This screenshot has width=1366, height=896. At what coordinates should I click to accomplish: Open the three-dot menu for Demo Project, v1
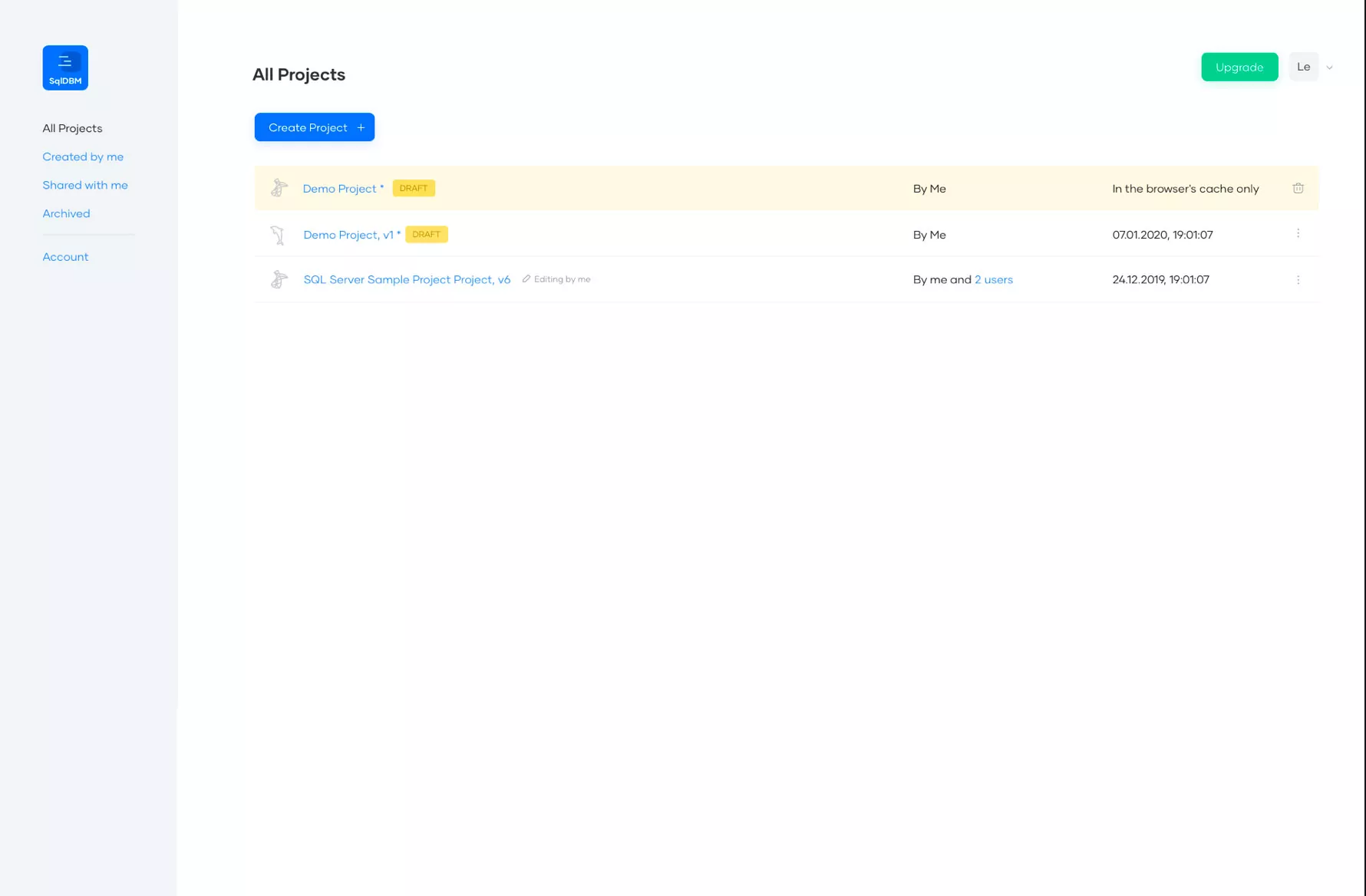pos(1298,233)
